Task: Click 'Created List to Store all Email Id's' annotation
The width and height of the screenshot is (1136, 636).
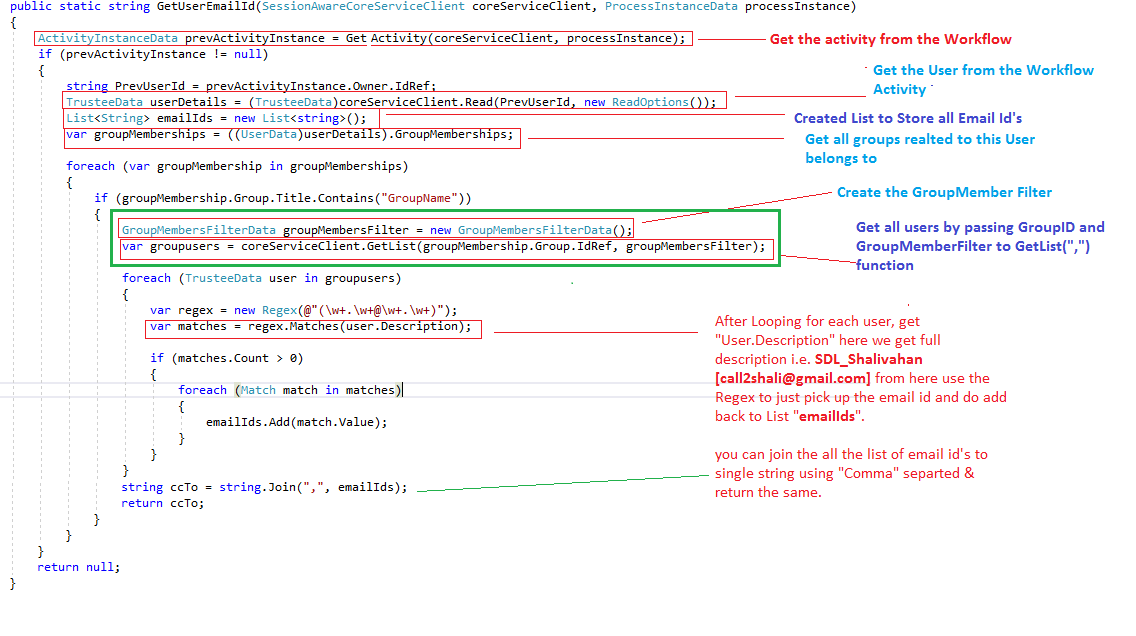Action: point(908,118)
